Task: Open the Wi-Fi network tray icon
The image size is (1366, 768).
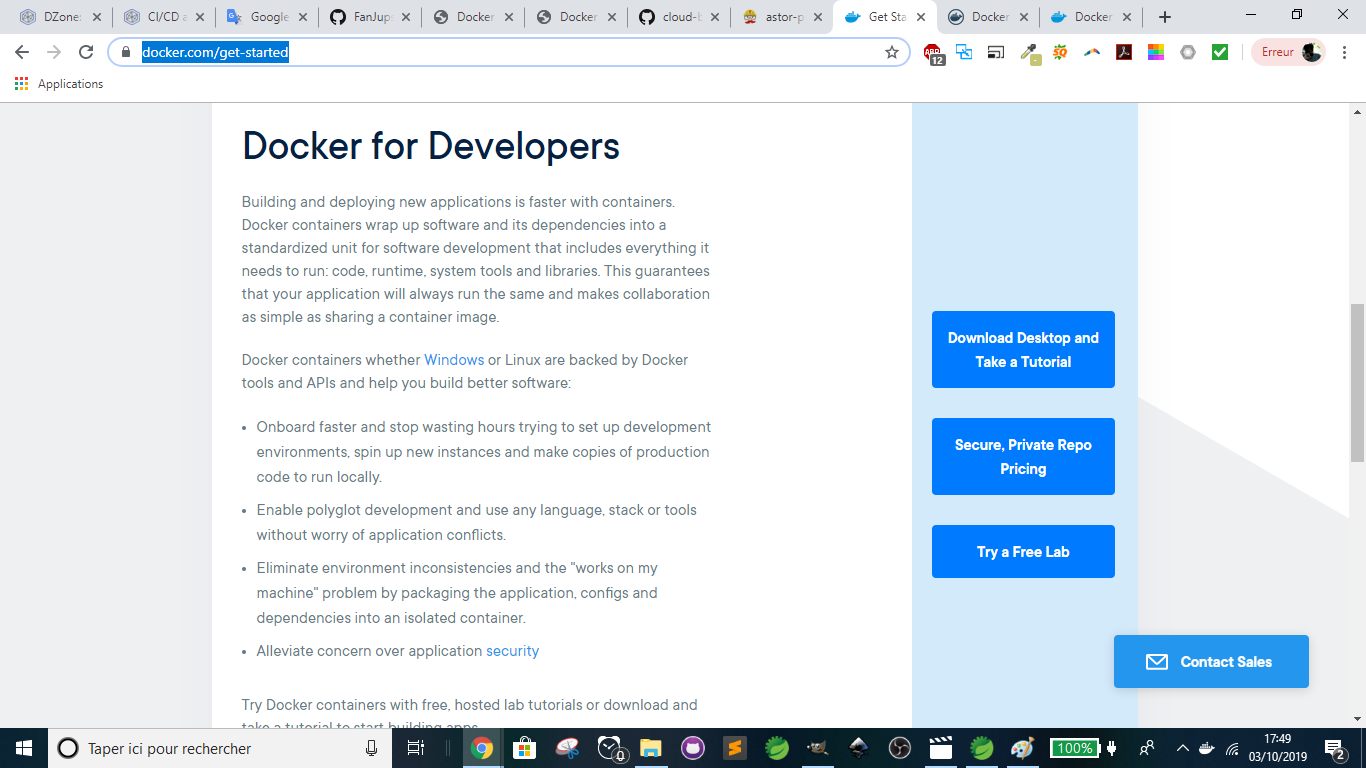Action: click(x=1233, y=748)
